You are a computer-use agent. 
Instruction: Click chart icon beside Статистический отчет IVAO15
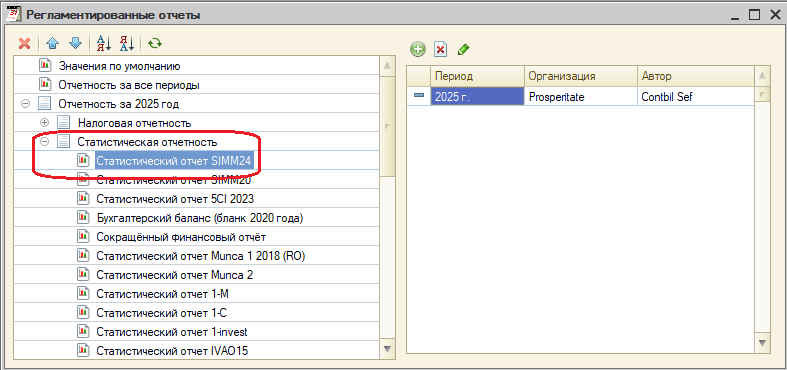click(83, 350)
